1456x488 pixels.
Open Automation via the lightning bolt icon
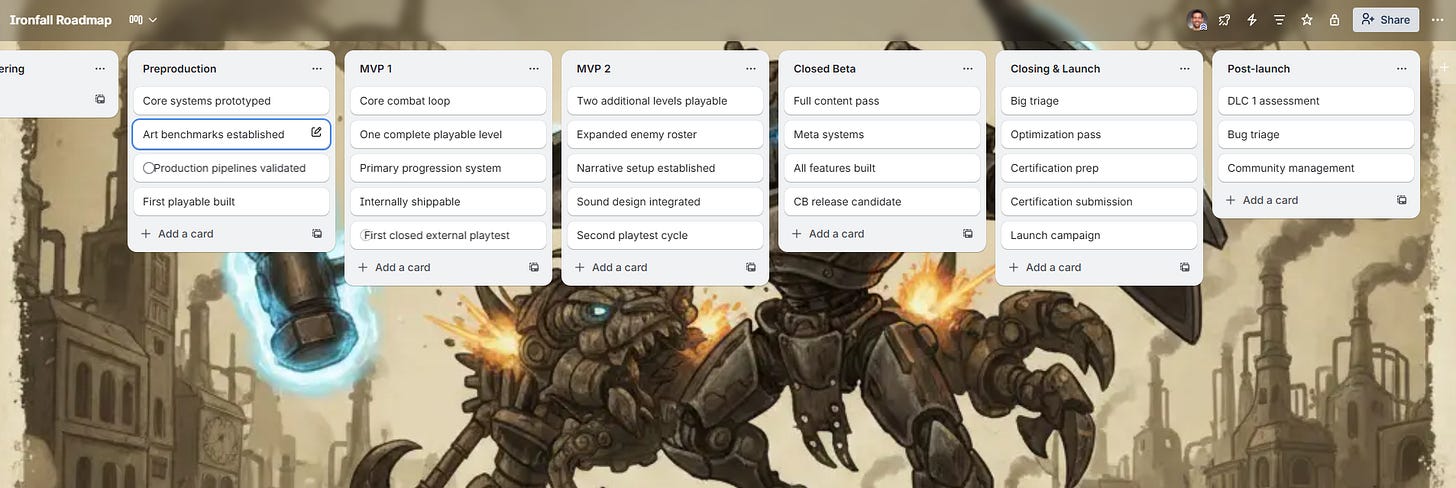pyautogui.click(x=1252, y=19)
